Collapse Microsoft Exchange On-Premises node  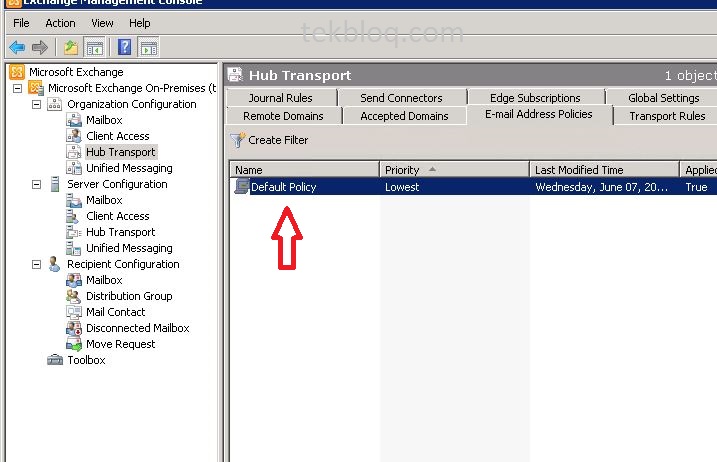[x=17, y=88]
